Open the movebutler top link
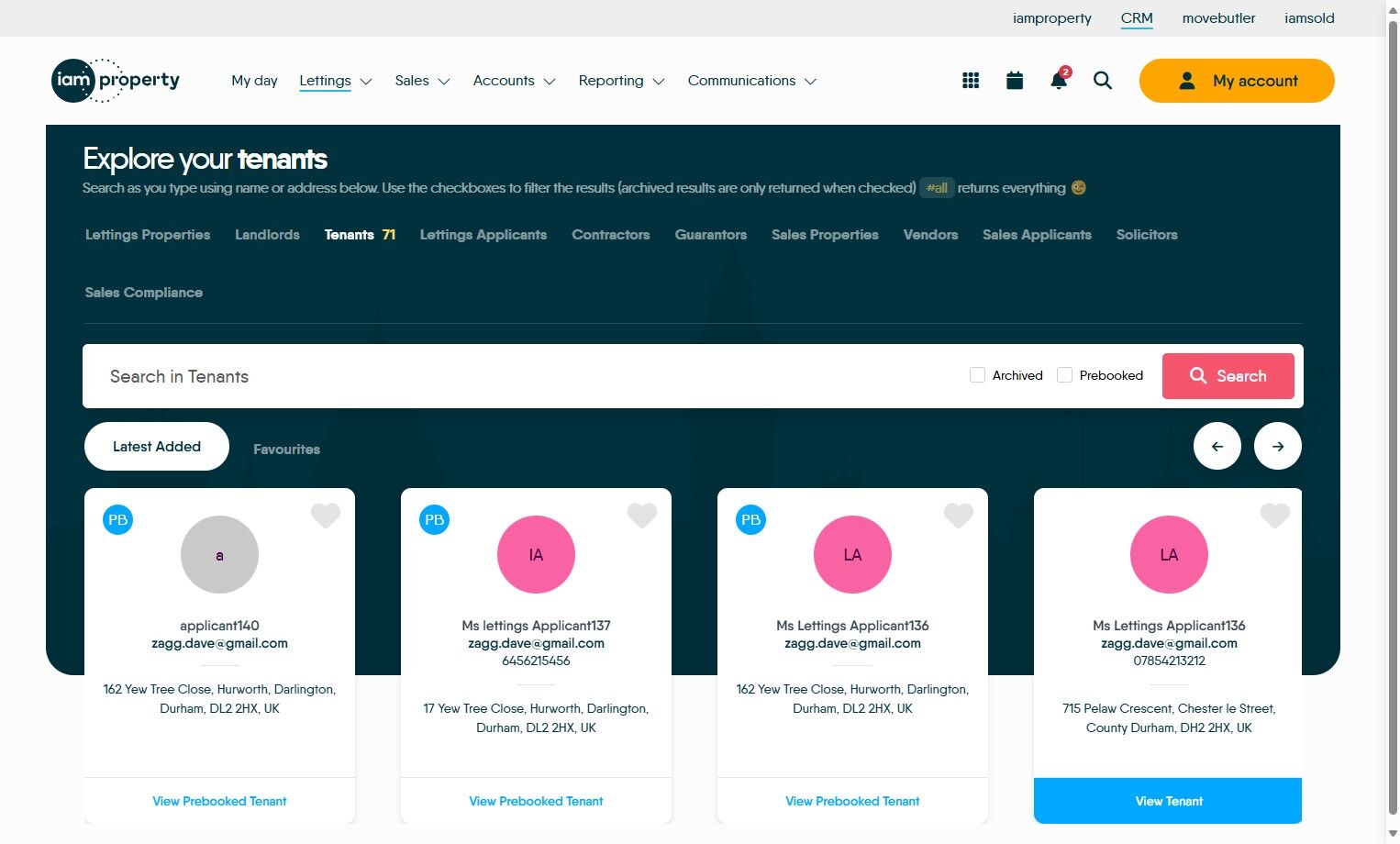Viewport: 1400px width, 844px height. coord(1218,18)
